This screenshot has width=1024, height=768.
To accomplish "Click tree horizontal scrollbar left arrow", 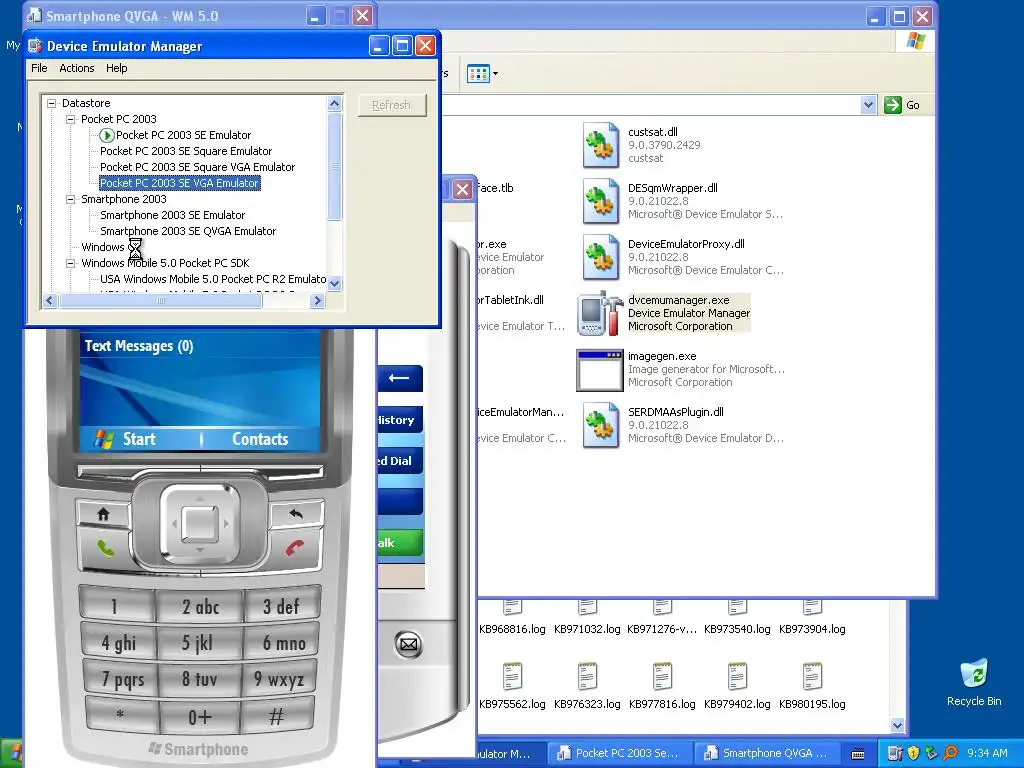I will (50, 300).
